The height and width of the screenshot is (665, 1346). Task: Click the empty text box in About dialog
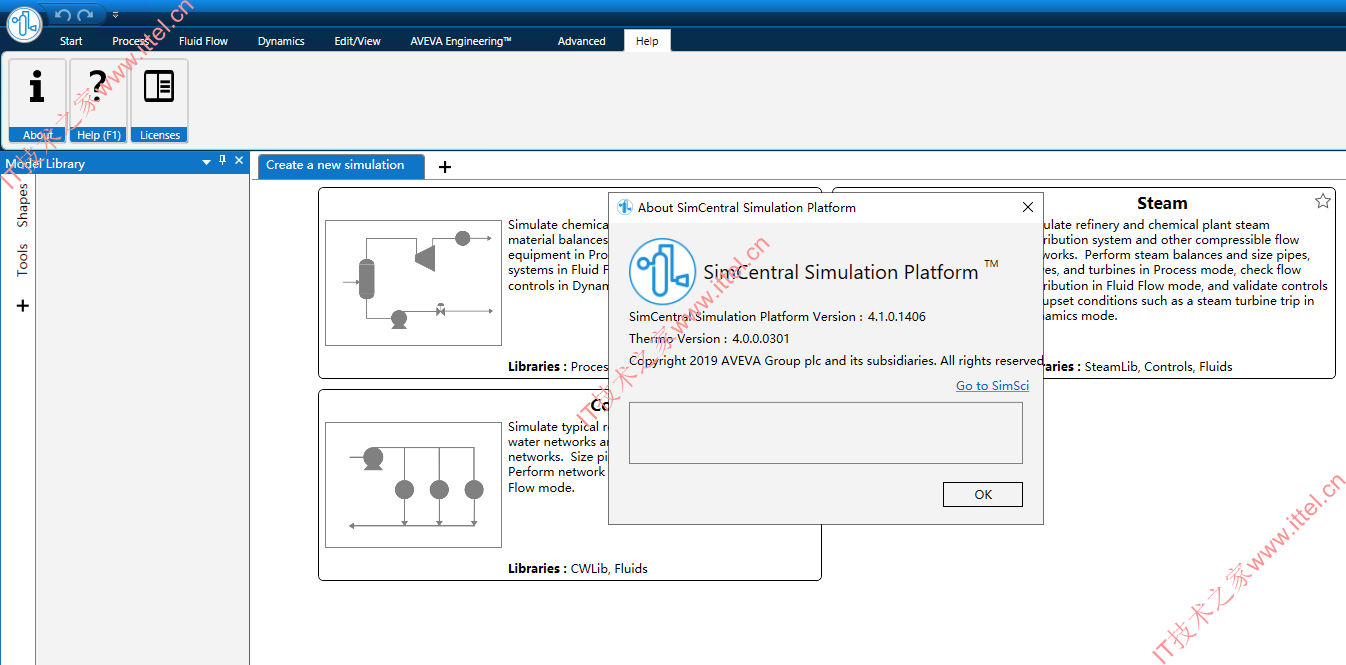[x=826, y=433]
